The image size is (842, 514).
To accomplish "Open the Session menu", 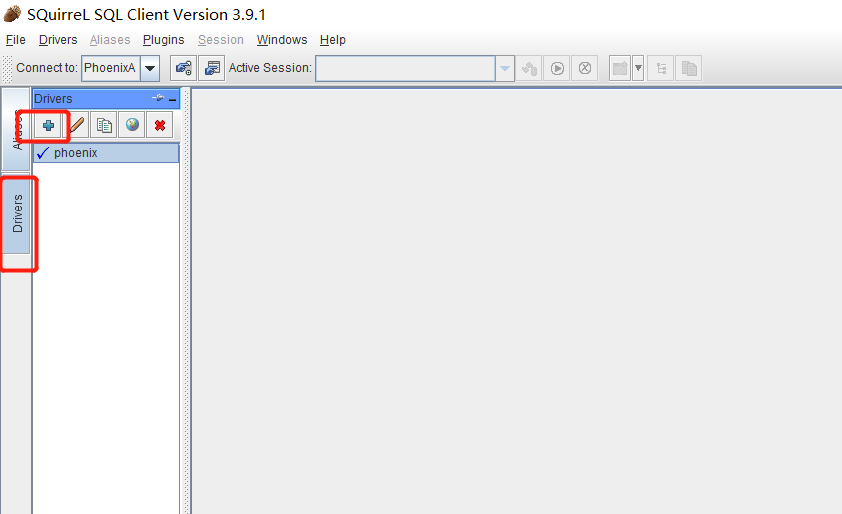I will [x=221, y=40].
